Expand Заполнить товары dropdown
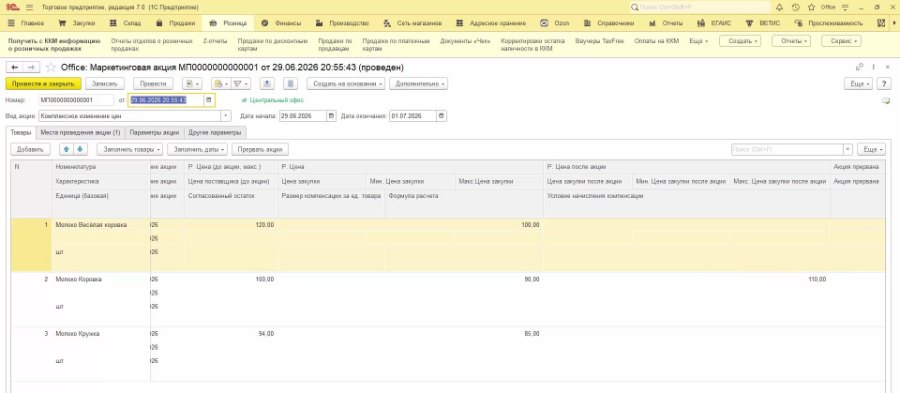Screen dimensions: 900x393 click(x=130, y=149)
